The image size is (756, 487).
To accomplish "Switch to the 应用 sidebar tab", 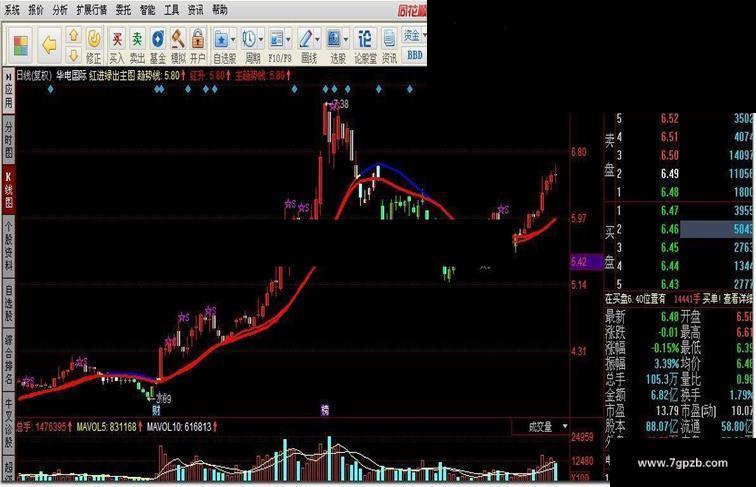I will pyautogui.click(x=9, y=92).
